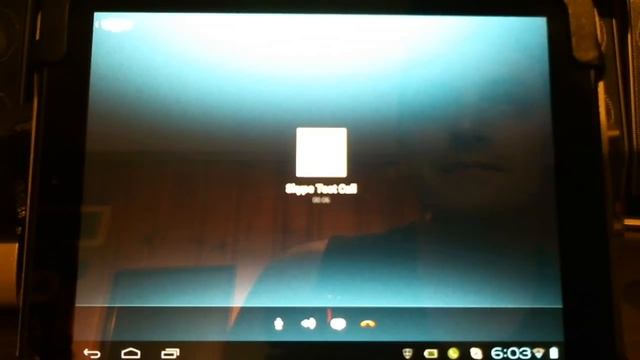This screenshot has height=360, width=640.
Task: Go to the Android home screen
Action: click(131, 353)
